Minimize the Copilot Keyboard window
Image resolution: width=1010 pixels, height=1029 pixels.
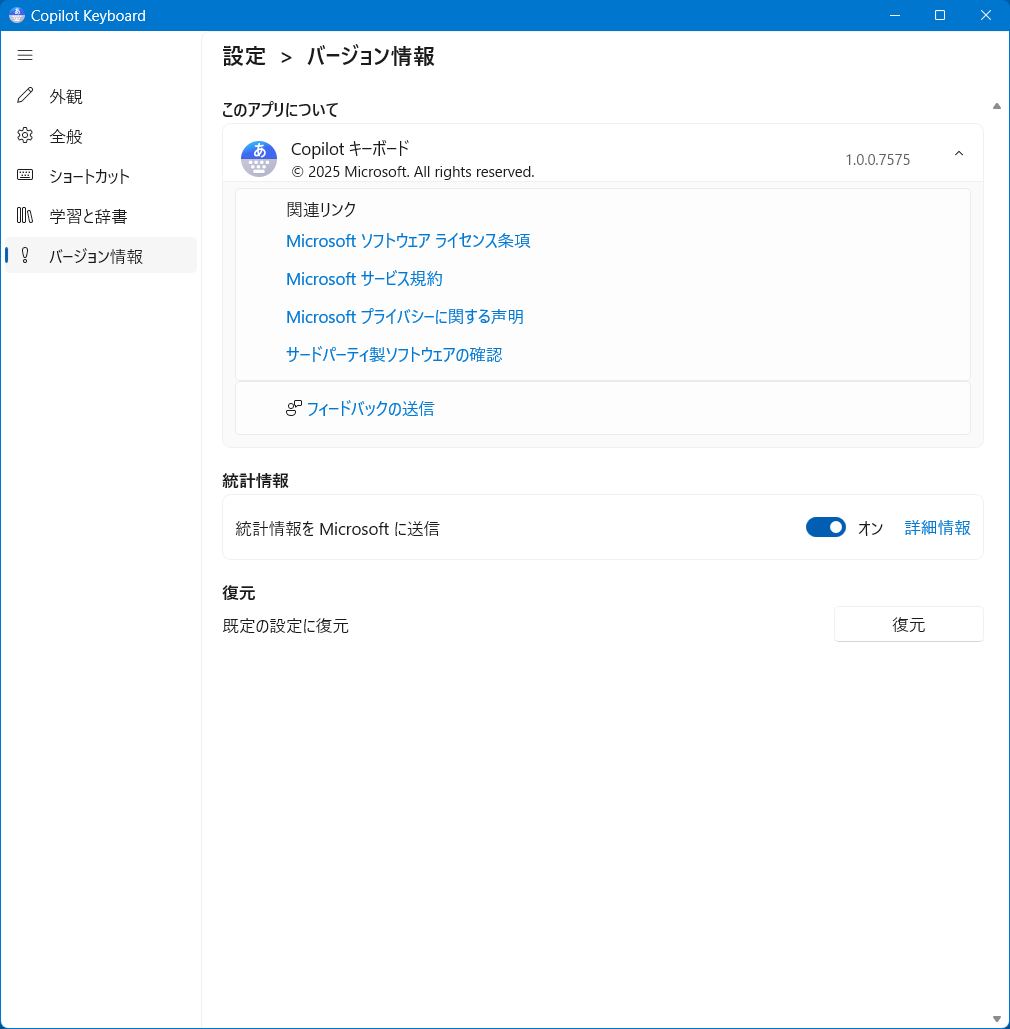click(894, 15)
